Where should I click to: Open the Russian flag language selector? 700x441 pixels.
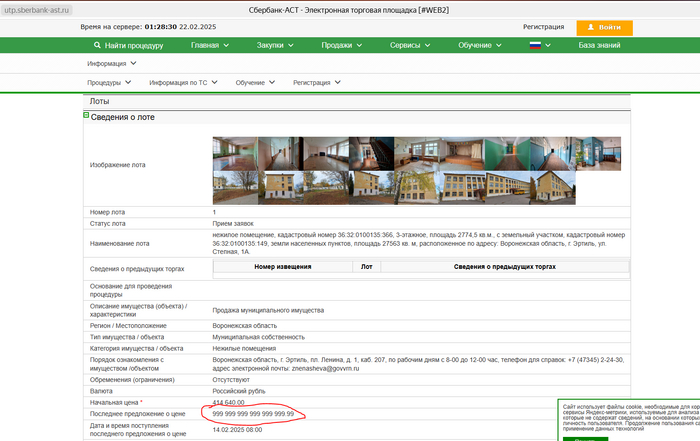[x=540, y=45]
